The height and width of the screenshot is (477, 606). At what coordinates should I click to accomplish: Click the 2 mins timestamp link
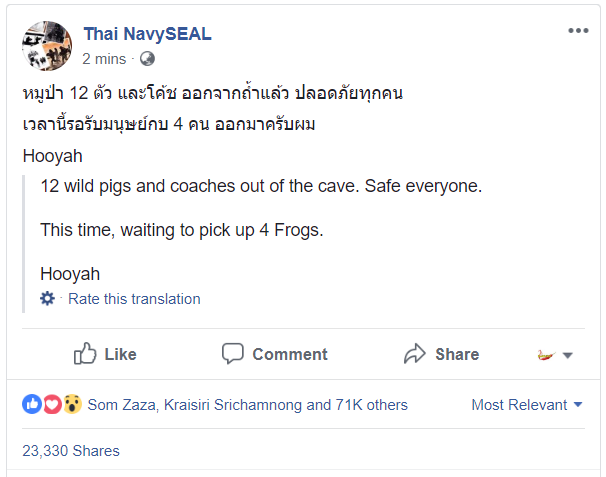click(104, 58)
